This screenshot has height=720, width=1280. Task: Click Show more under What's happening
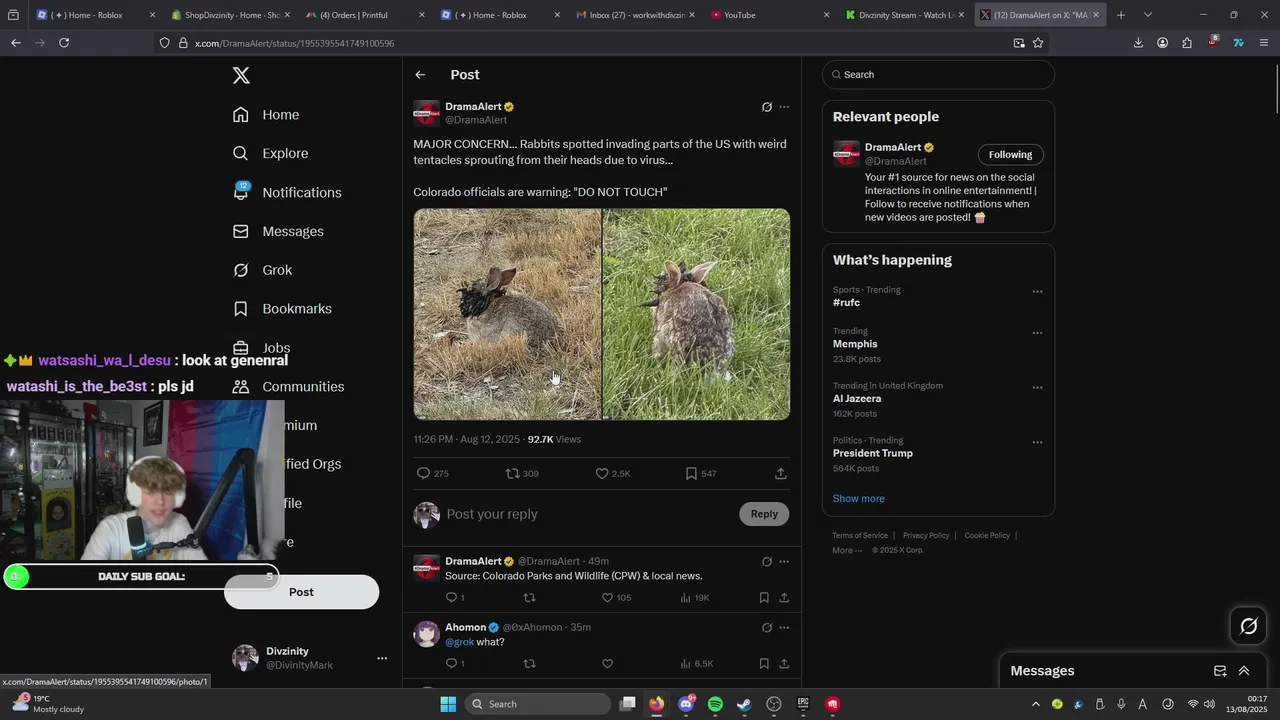tap(858, 498)
